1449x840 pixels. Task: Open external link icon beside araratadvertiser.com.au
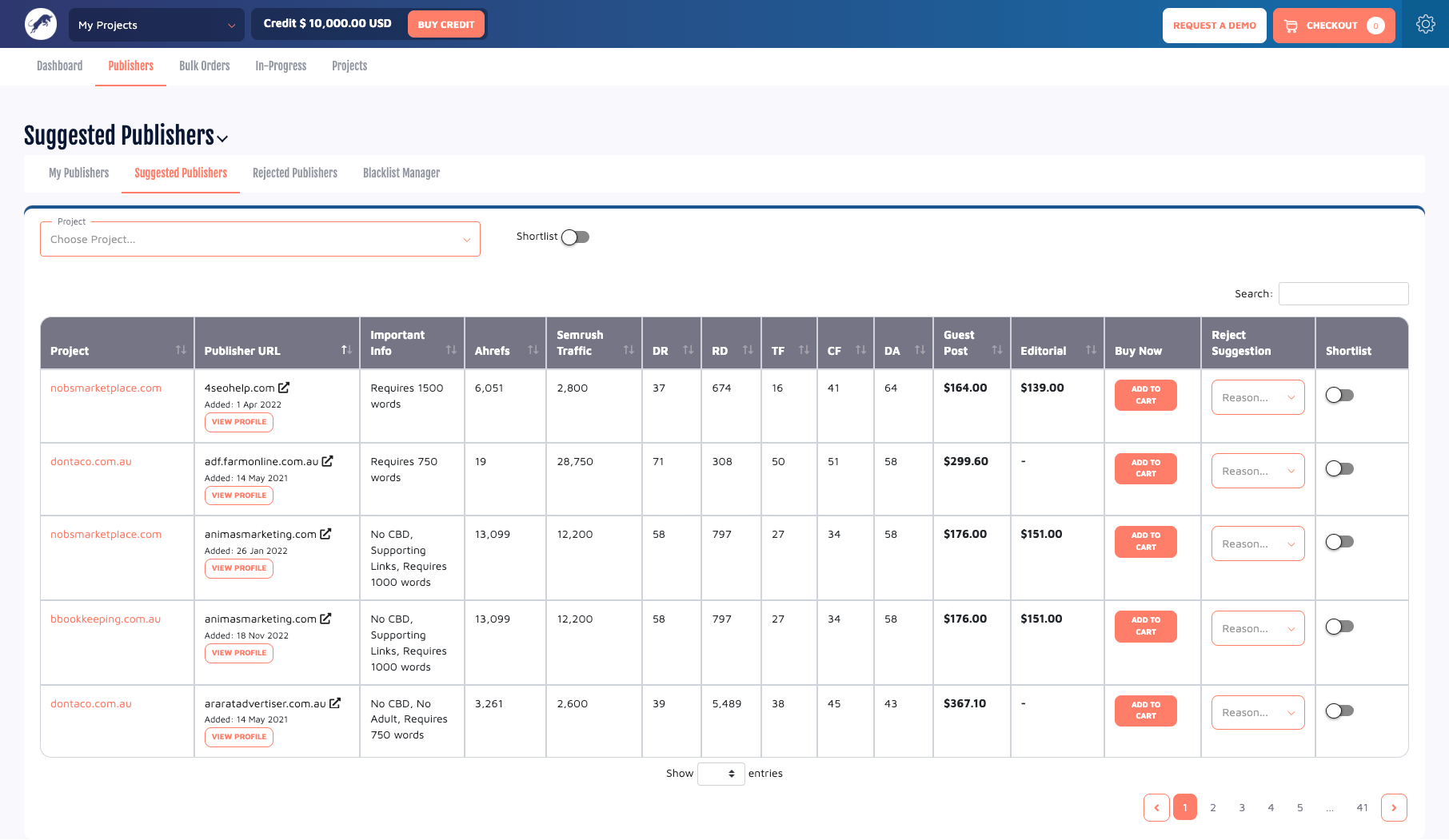tap(335, 703)
